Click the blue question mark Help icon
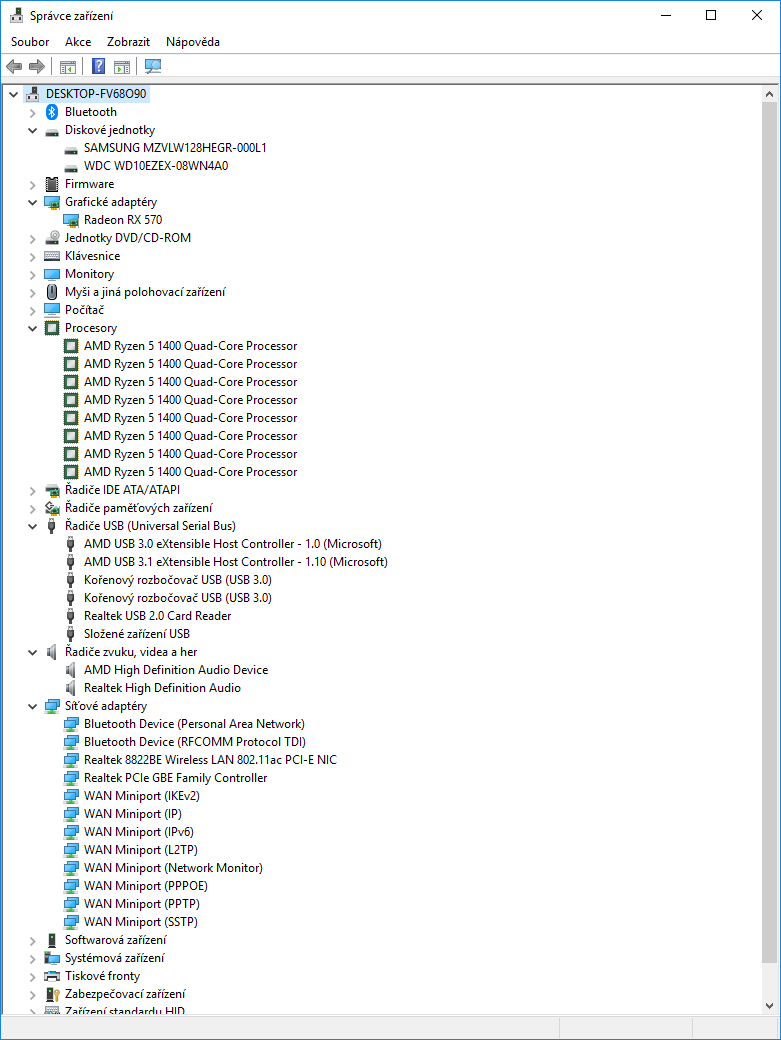Screen dimensions: 781x1040 pos(98,67)
